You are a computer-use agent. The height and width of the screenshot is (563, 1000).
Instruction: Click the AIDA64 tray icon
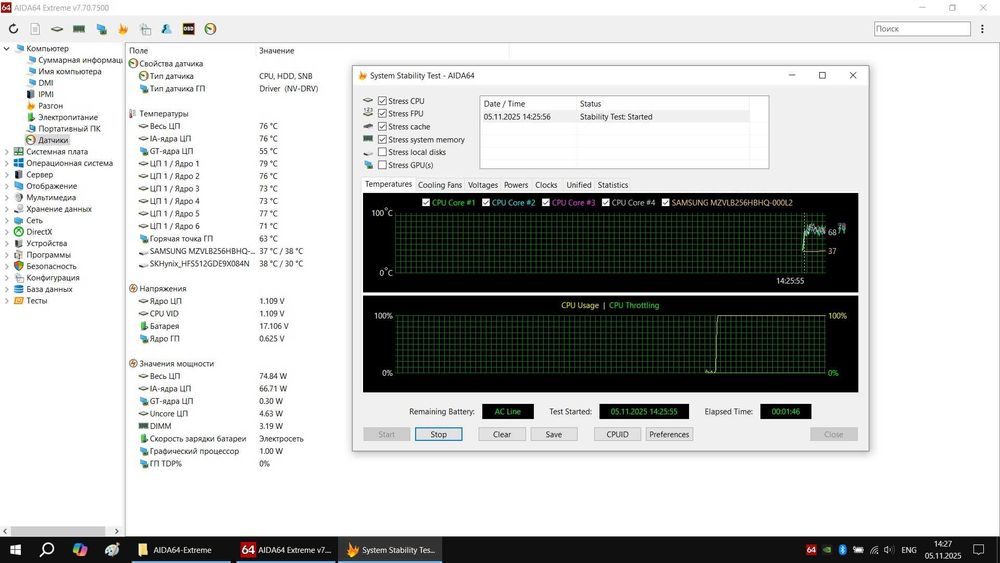tap(811, 550)
